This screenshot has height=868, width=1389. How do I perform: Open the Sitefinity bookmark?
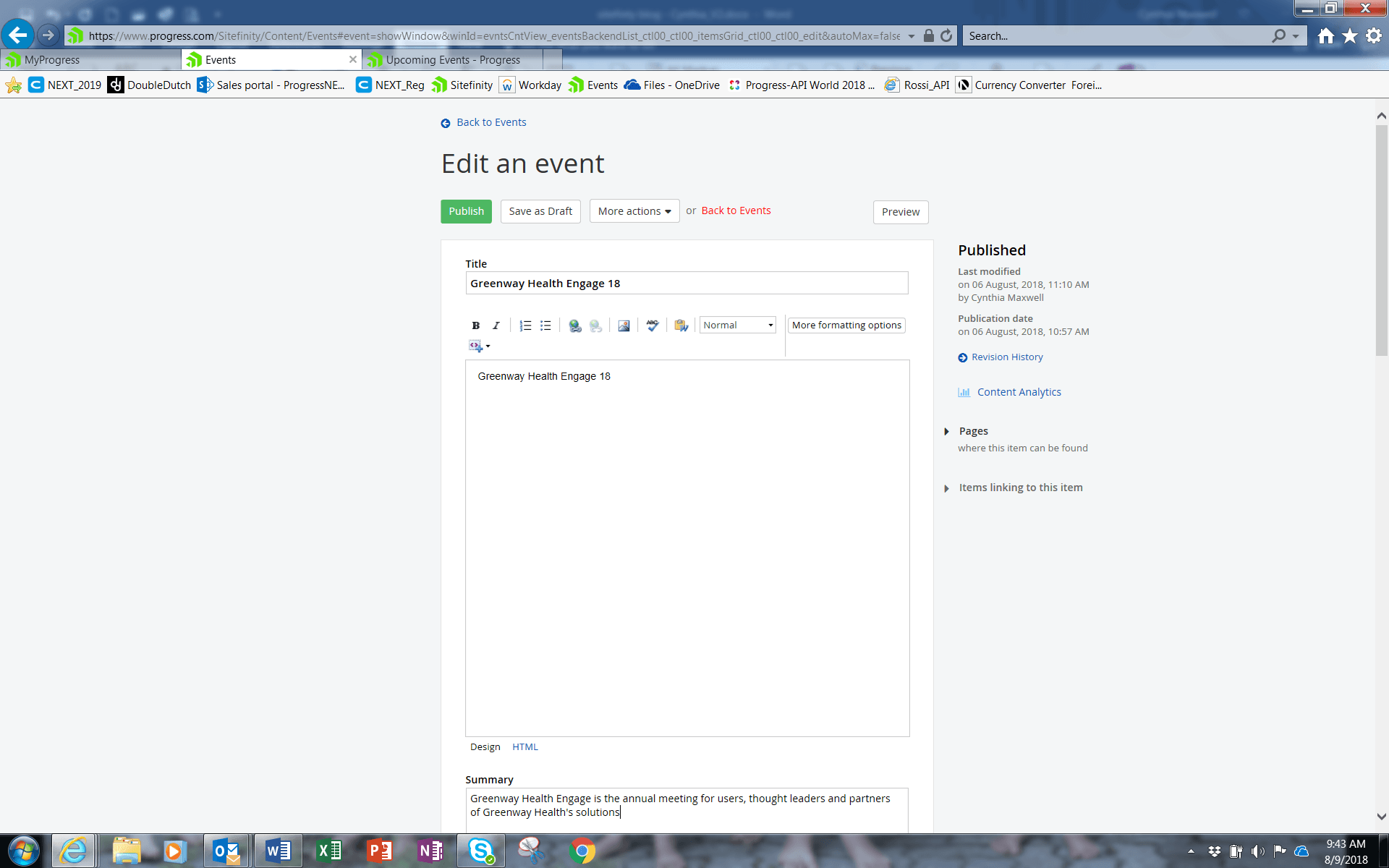462,85
